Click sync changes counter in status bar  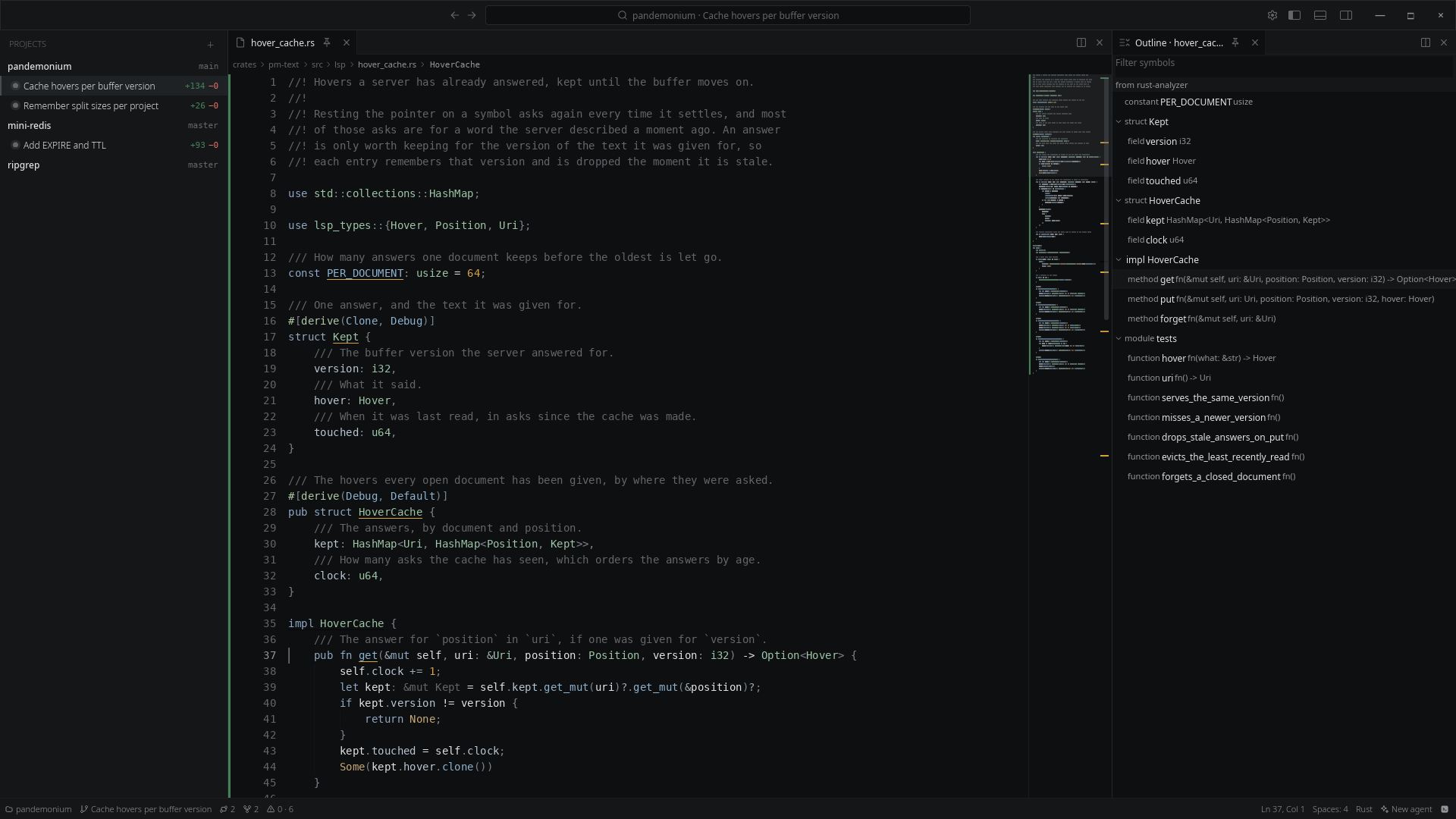[x=227, y=809]
